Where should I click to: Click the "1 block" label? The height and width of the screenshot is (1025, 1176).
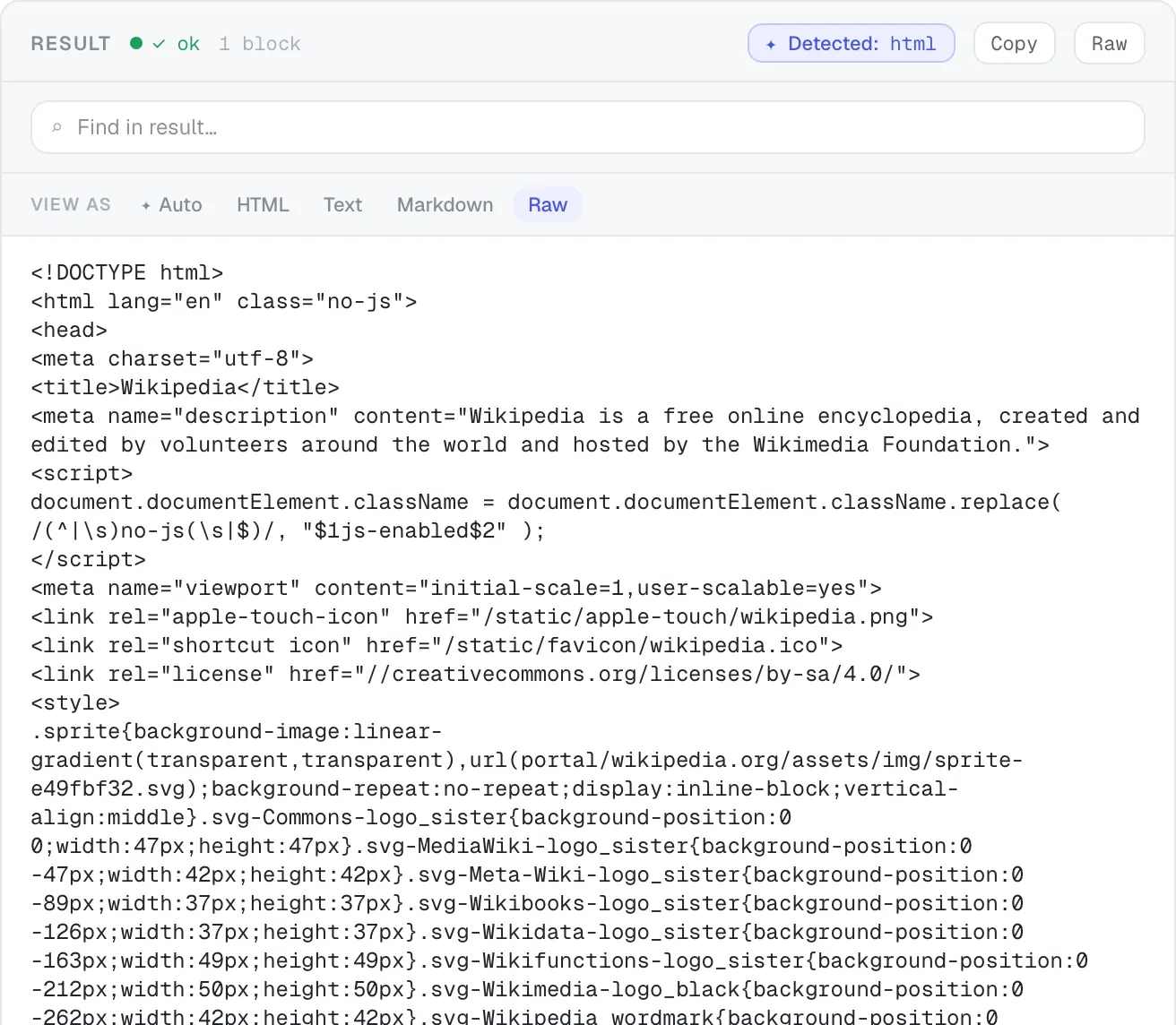tap(260, 44)
